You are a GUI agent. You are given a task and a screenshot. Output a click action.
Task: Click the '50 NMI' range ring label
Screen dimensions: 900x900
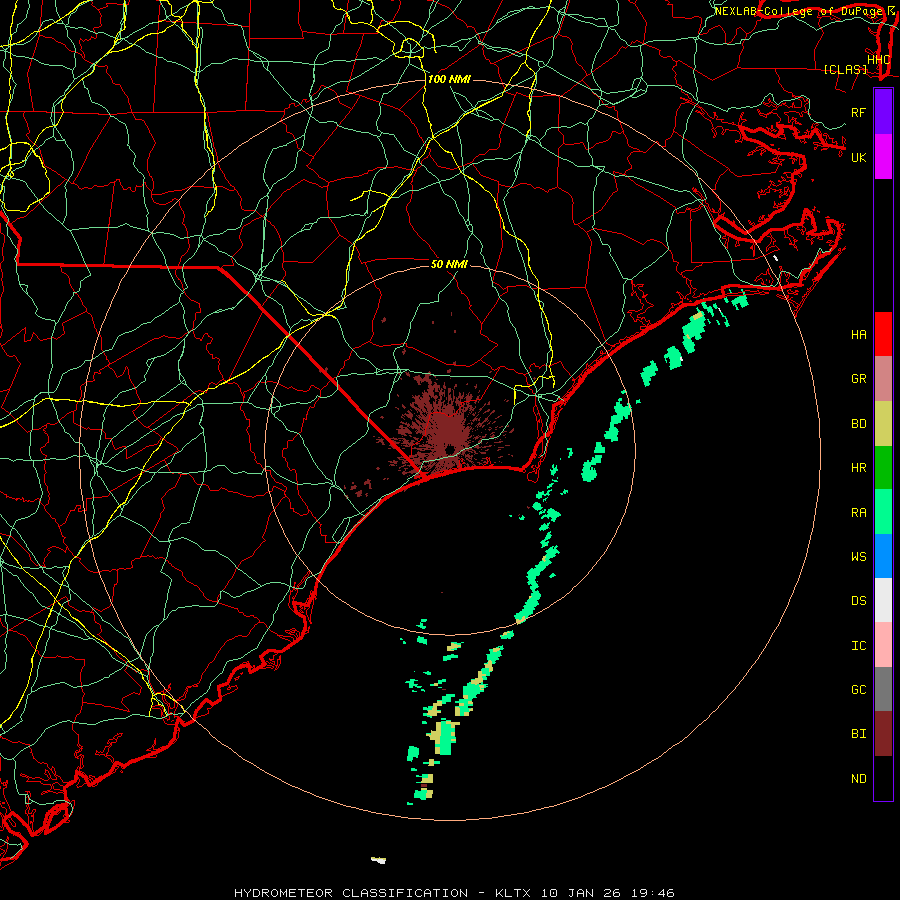tap(449, 264)
